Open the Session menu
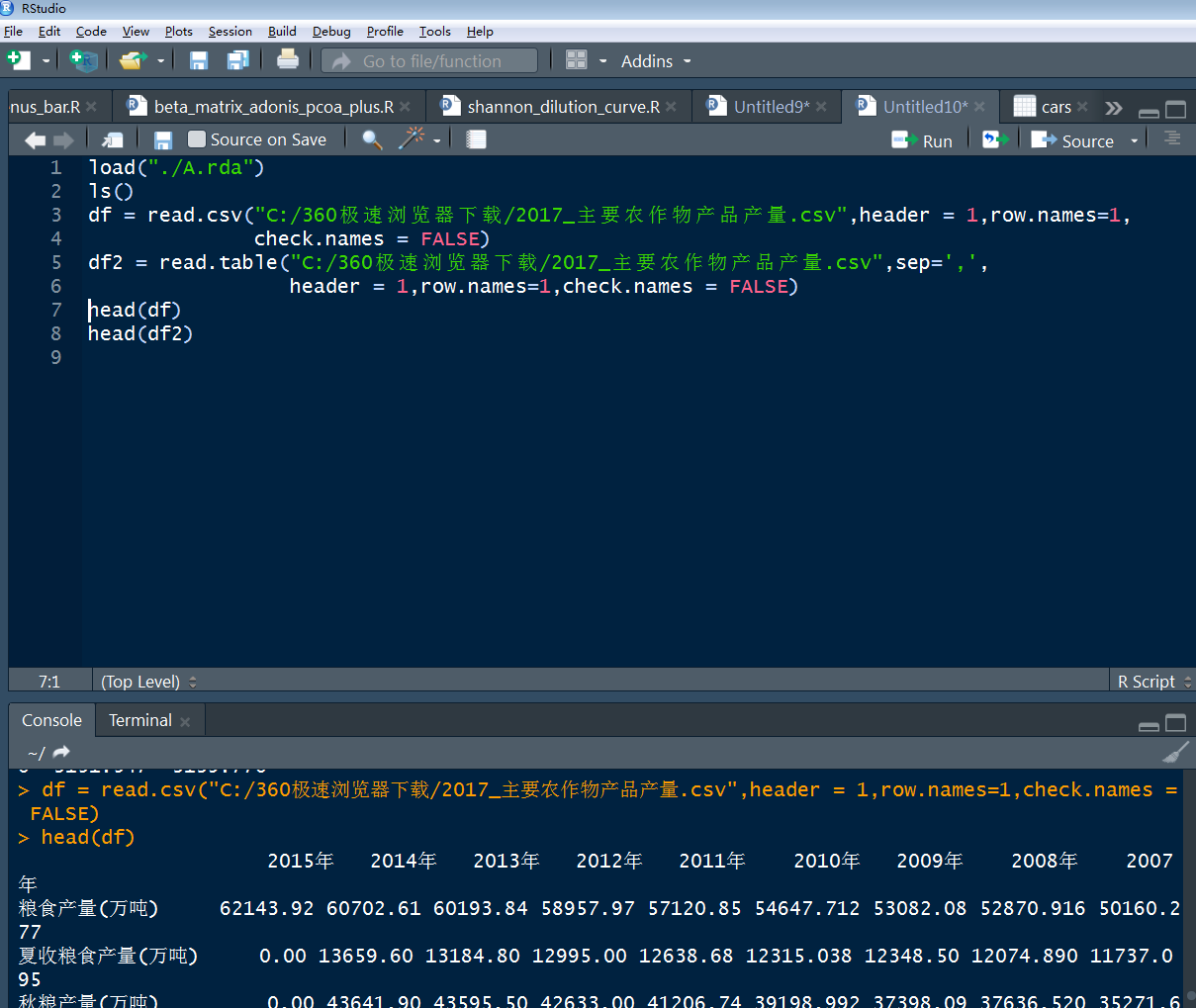1196x1008 pixels. tap(230, 31)
